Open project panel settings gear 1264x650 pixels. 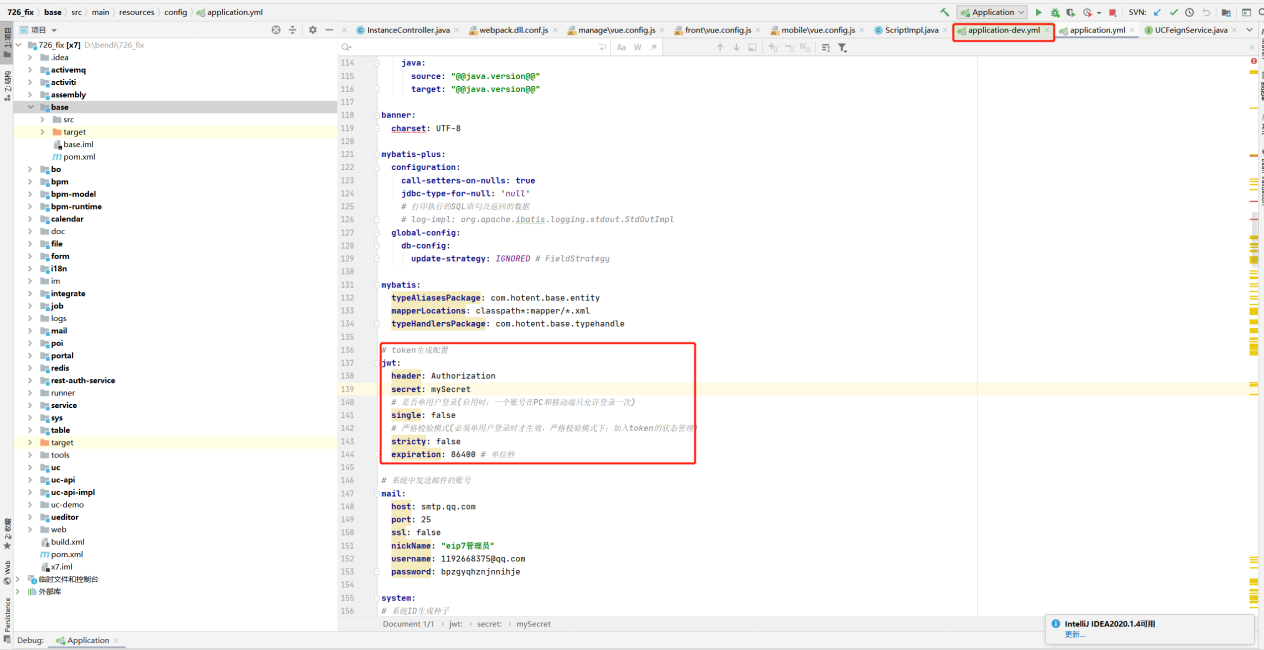(313, 30)
